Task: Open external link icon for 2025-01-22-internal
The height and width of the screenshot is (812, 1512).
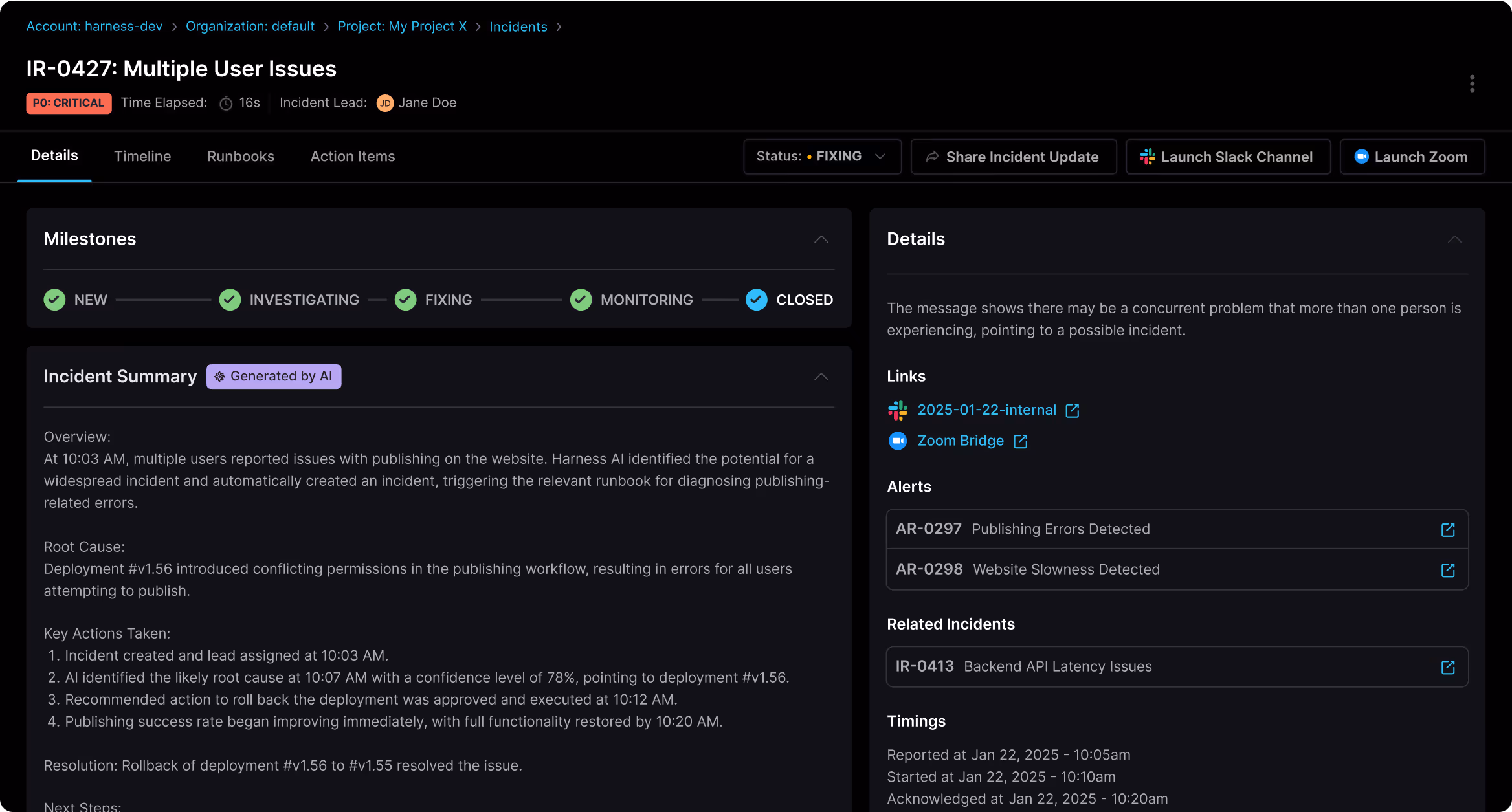Action: point(1073,411)
